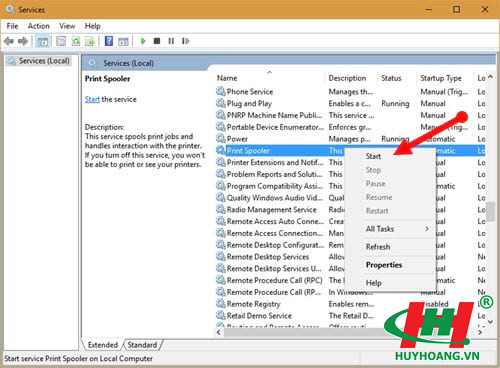Screen dimensions: 500x368
Task: Select the Remote Desktop Configurat... row
Action: point(350,245)
